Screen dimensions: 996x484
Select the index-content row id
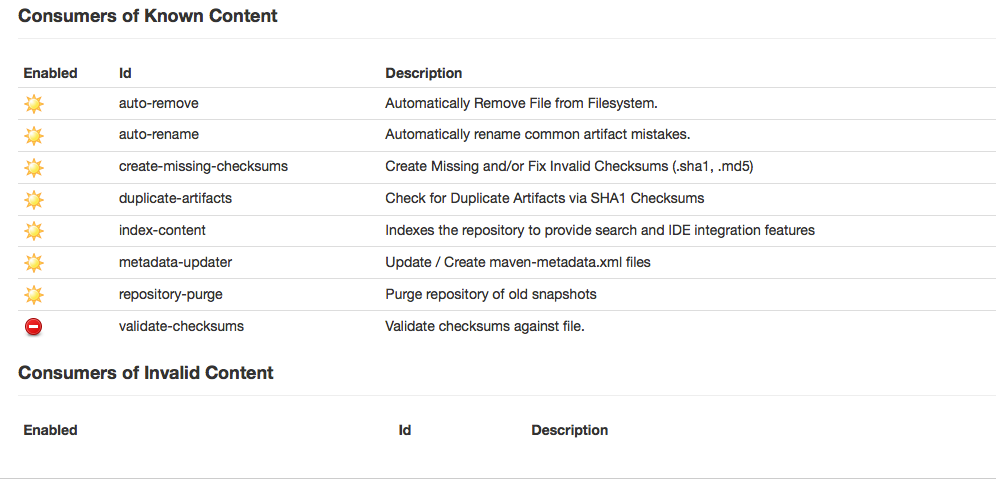pyautogui.click(x=162, y=231)
